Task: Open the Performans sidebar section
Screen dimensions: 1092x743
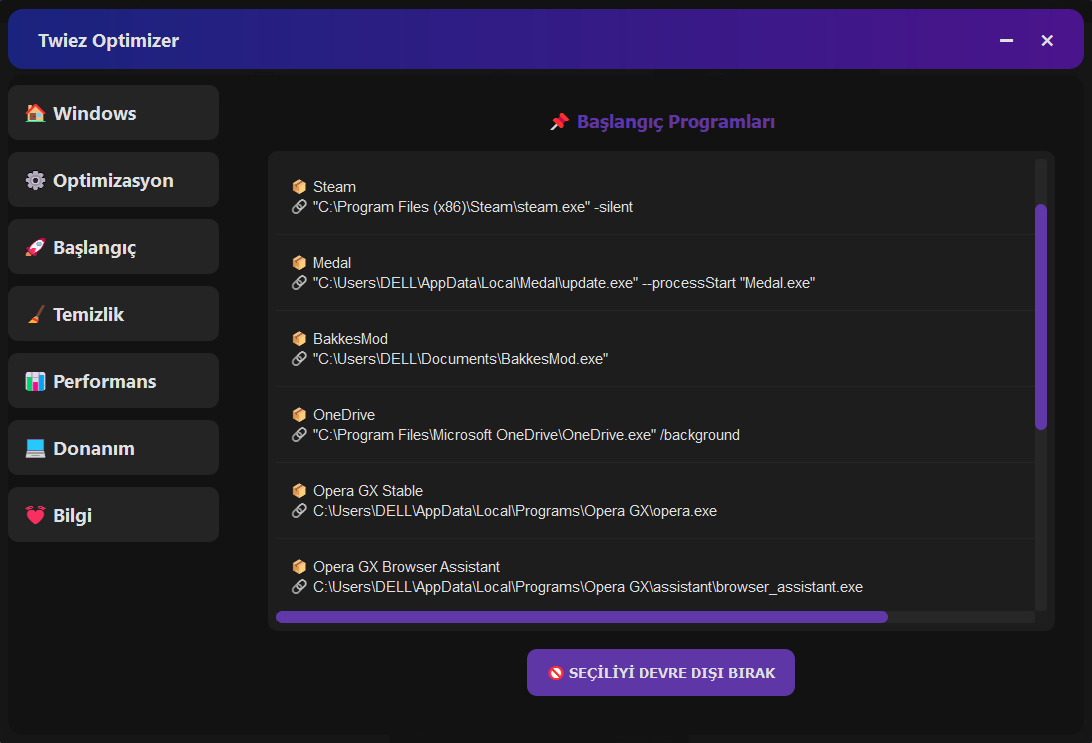Action: (x=114, y=380)
